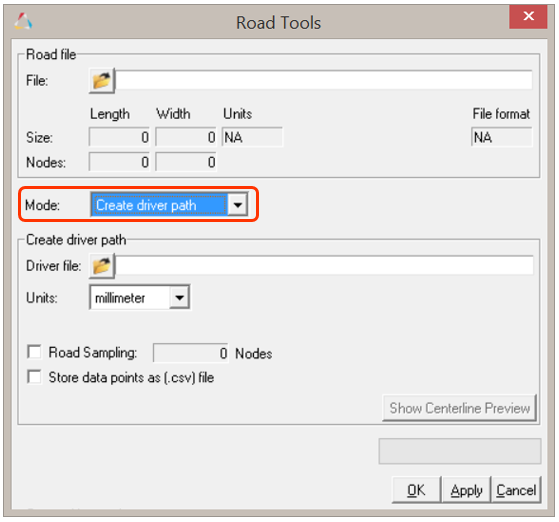Click the File format NA field
Screen dimensions: 559x522
pyautogui.click(x=502, y=137)
